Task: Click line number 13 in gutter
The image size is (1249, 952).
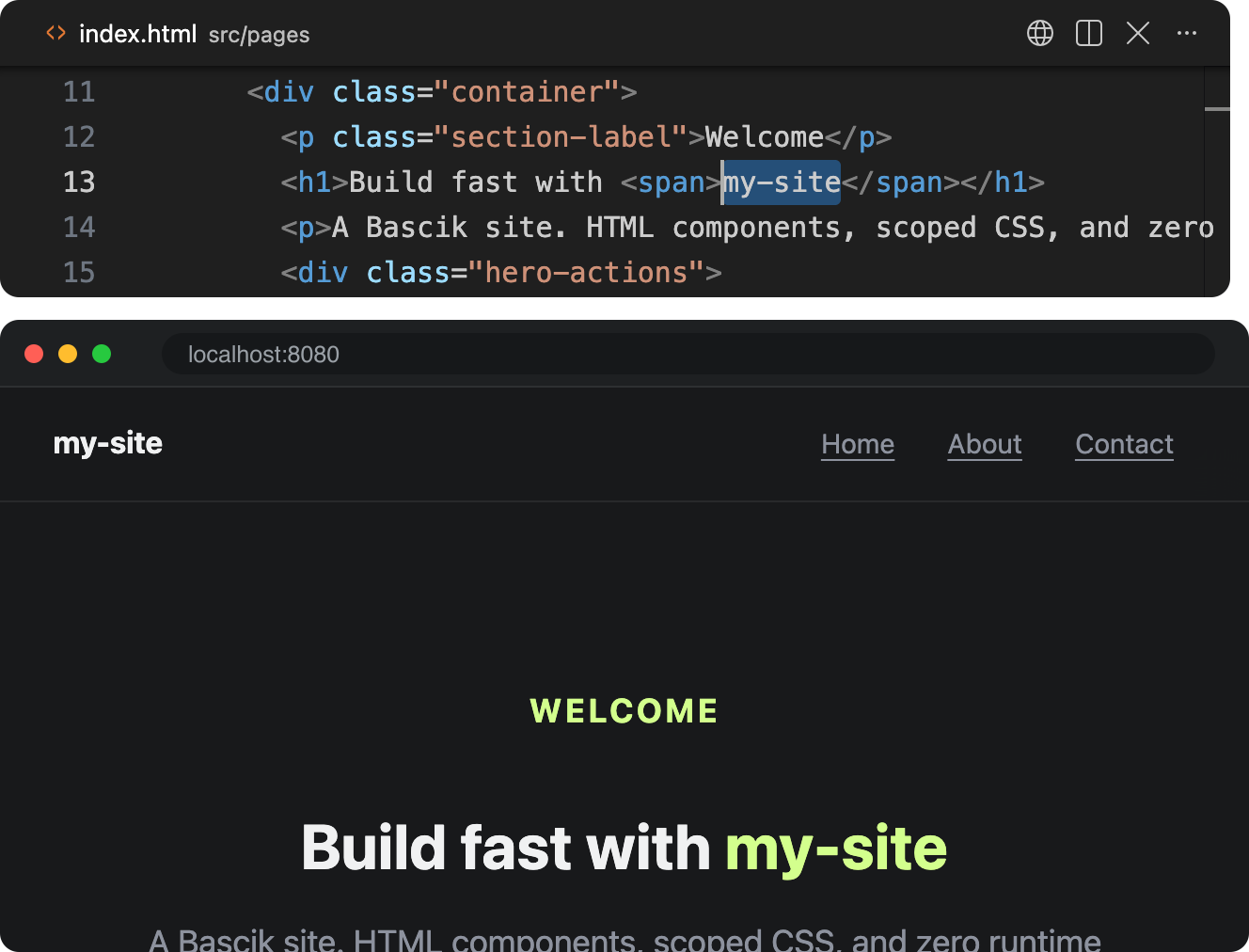Action: 79,182
